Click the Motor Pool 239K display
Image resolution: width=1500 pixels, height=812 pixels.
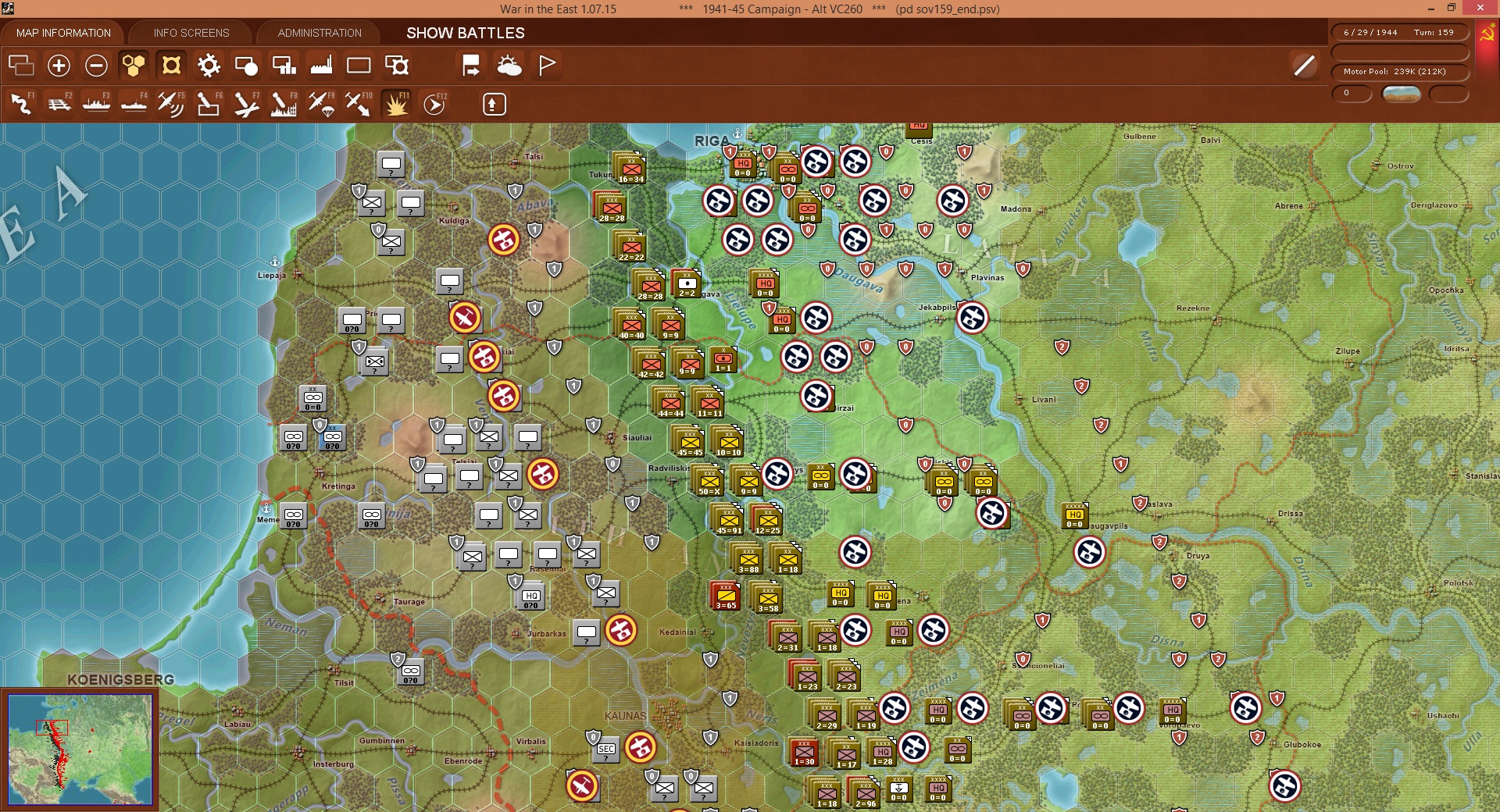pyautogui.click(x=1399, y=72)
